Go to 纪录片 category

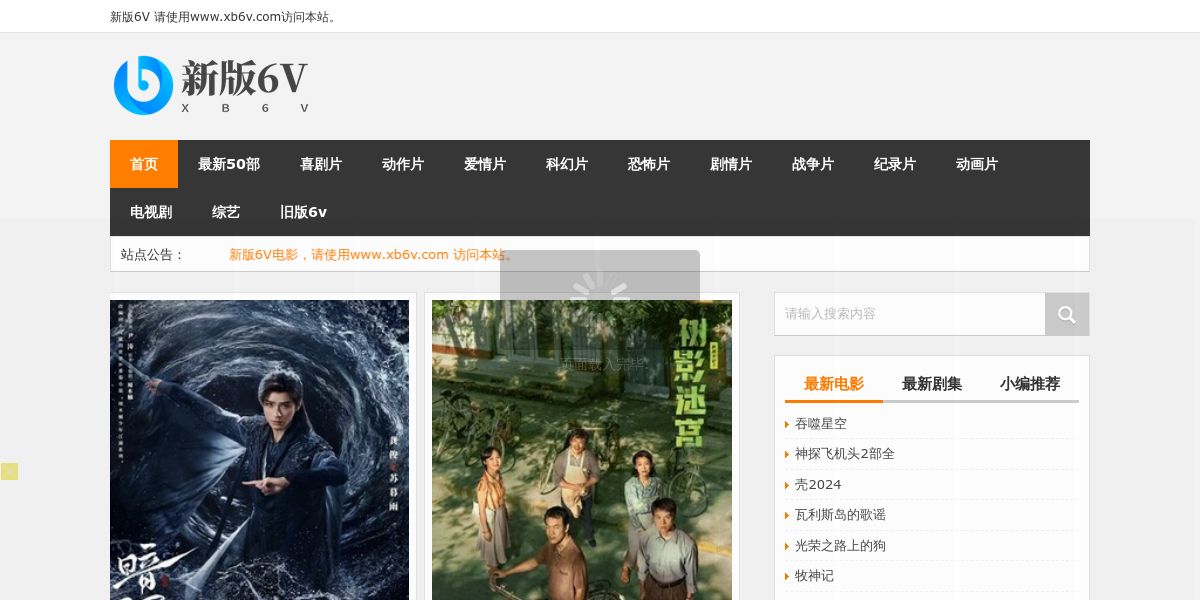click(x=895, y=164)
